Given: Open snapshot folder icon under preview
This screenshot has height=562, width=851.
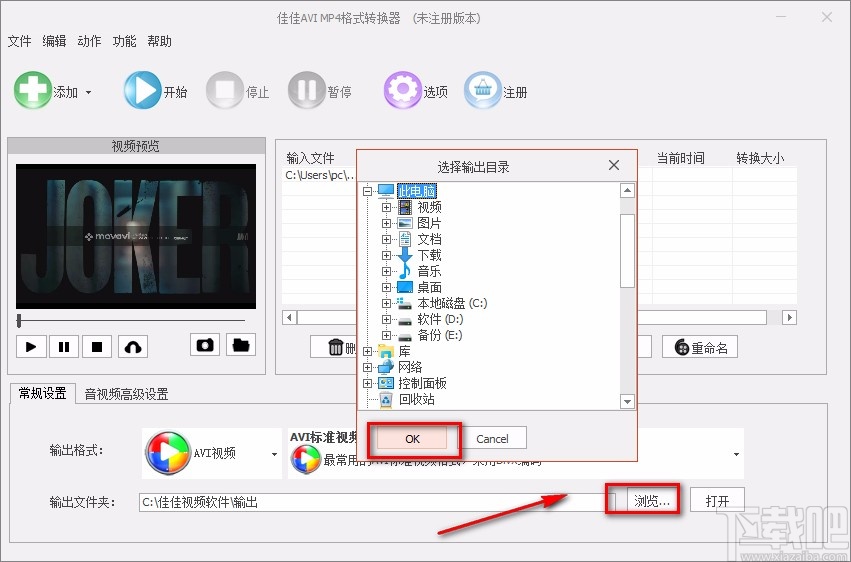Looking at the screenshot, I should tap(241, 345).
